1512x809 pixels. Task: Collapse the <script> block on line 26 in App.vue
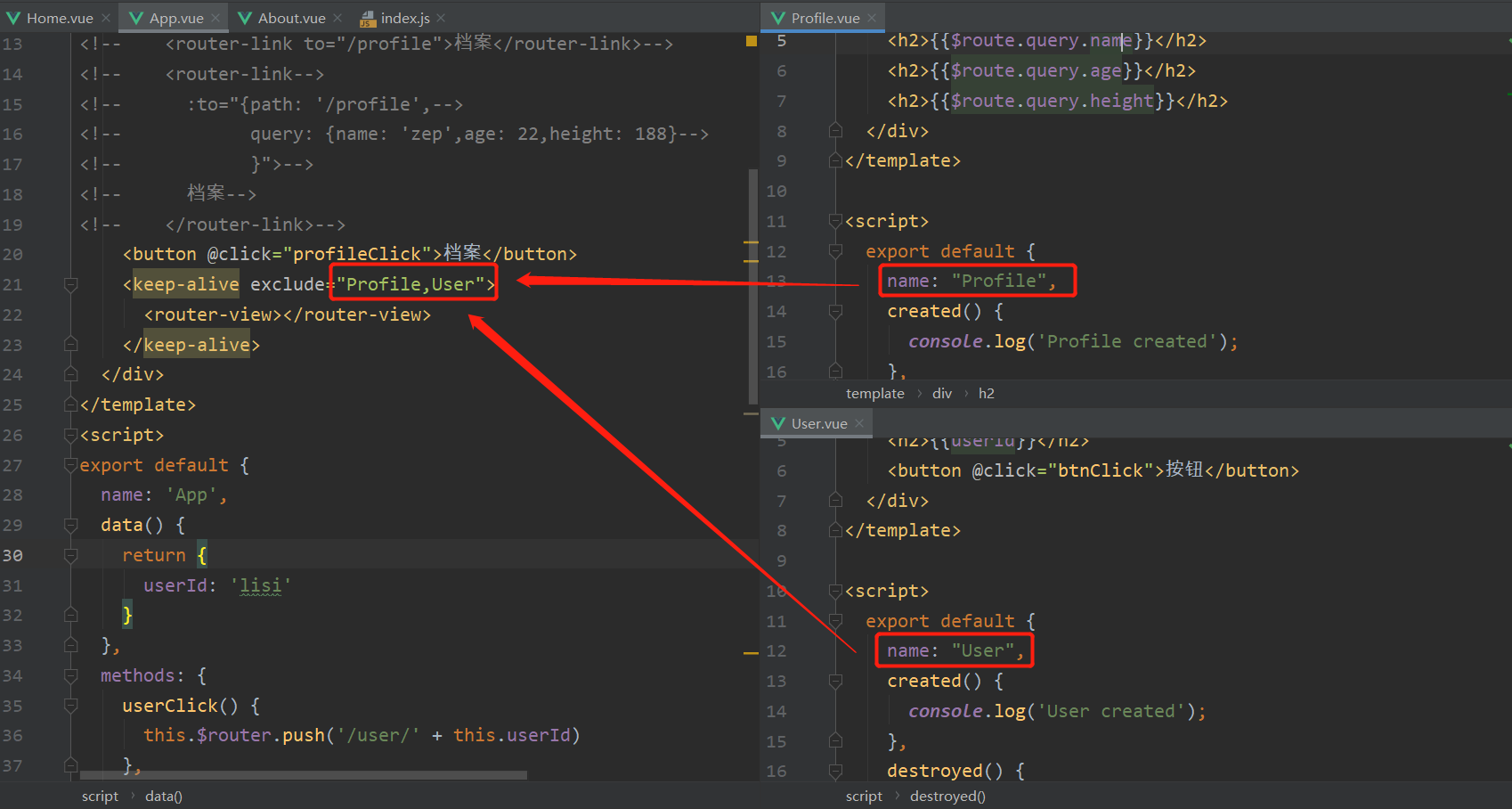[x=71, y=436]
